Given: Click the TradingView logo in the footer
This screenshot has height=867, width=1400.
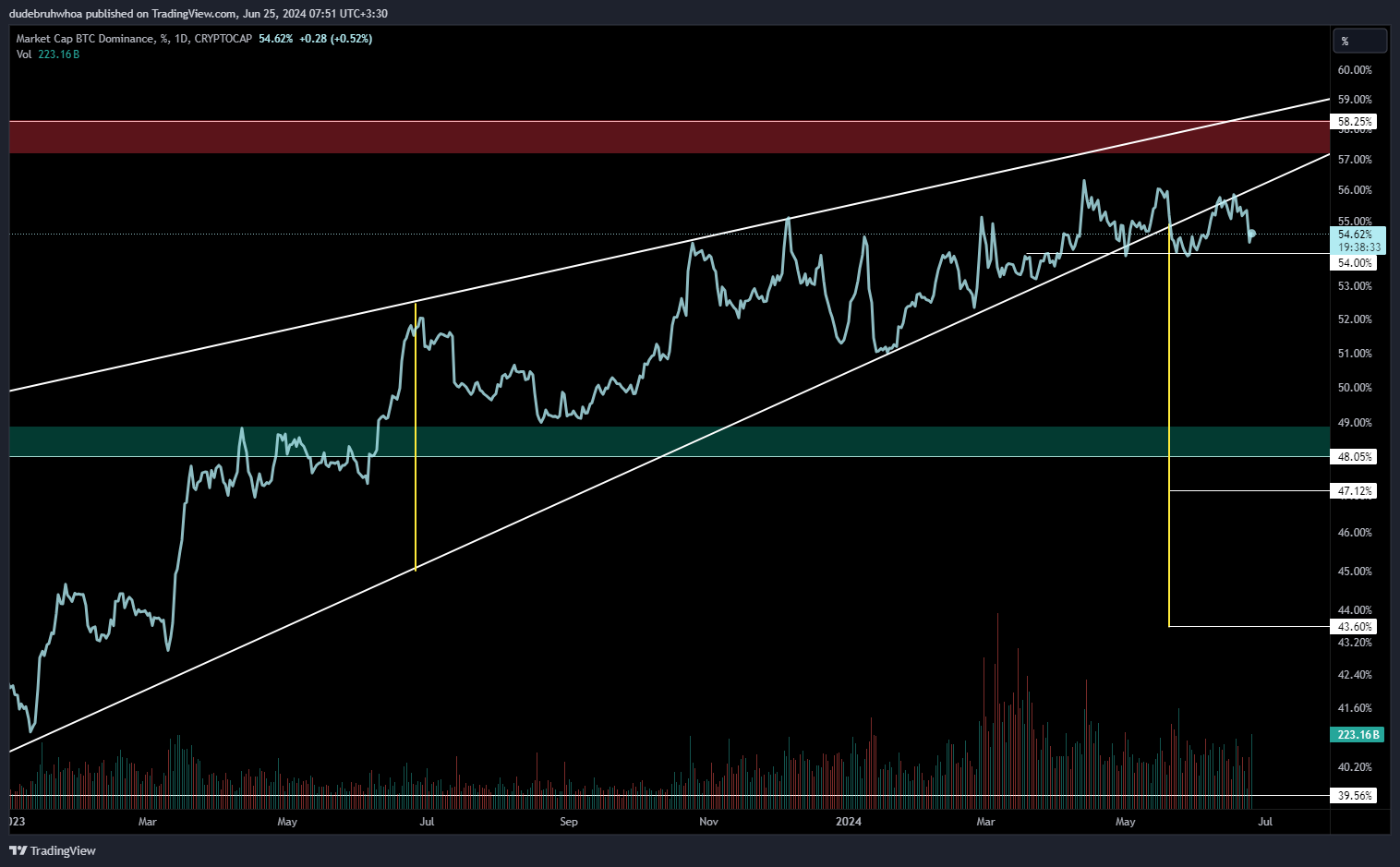Looking at the screenshot, I should [x=53, y=850].
